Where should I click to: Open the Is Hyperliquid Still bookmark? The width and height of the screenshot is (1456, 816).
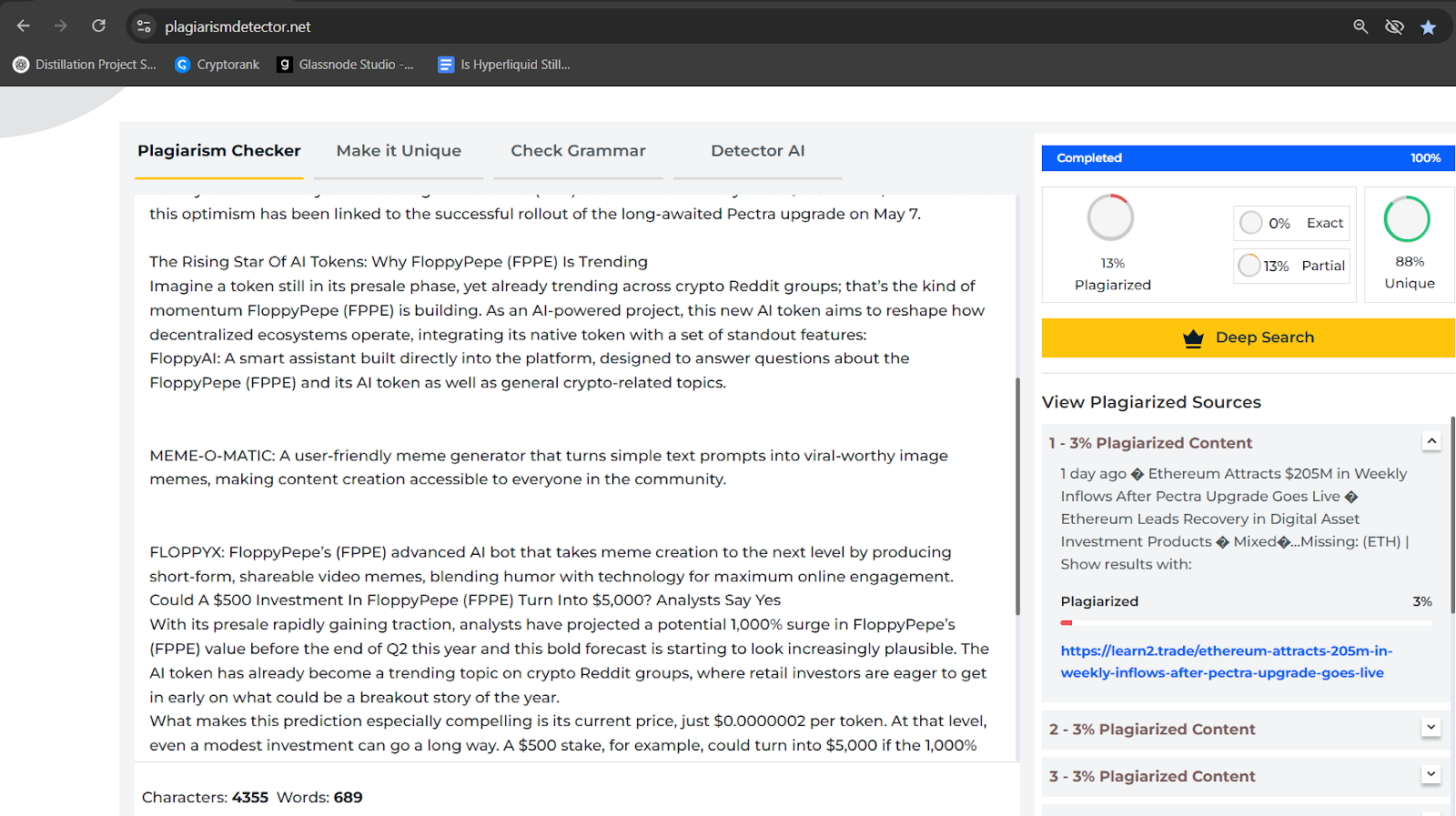[x=504, y=65]
